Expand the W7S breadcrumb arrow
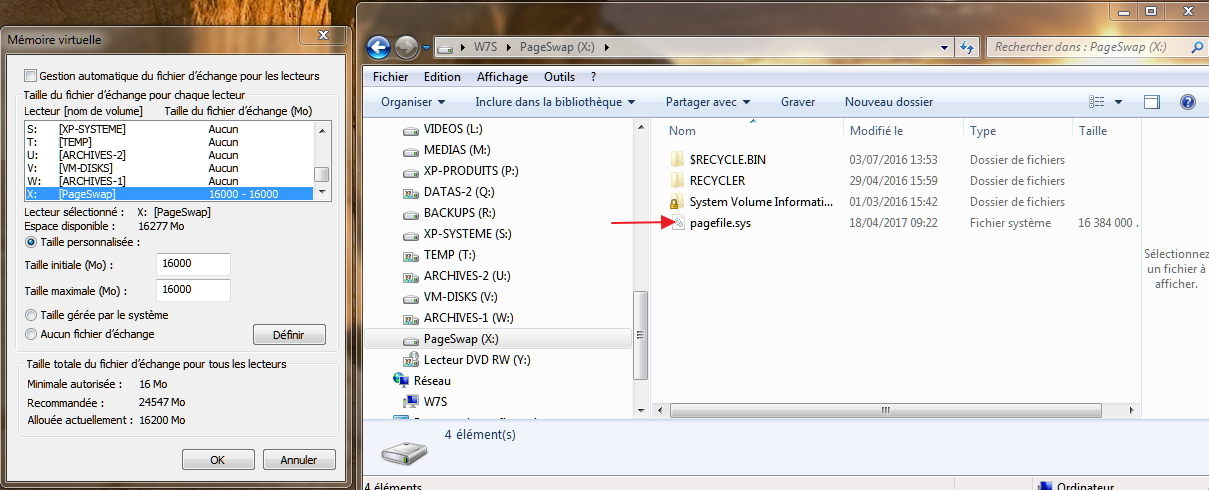This screenshot has width=1209, height=490. (507, 47)
